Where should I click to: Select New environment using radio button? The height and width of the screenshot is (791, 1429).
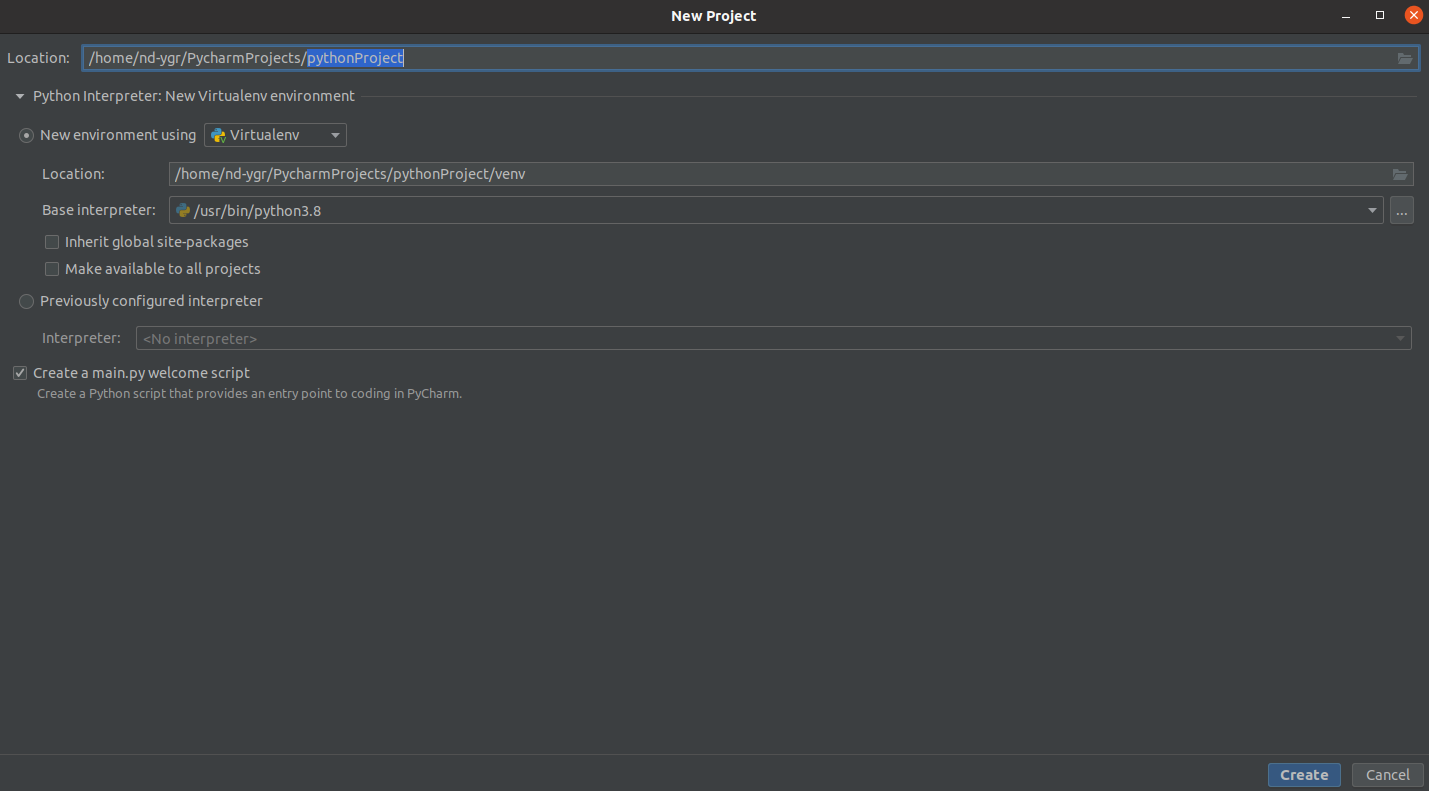(x=27, y=135)
